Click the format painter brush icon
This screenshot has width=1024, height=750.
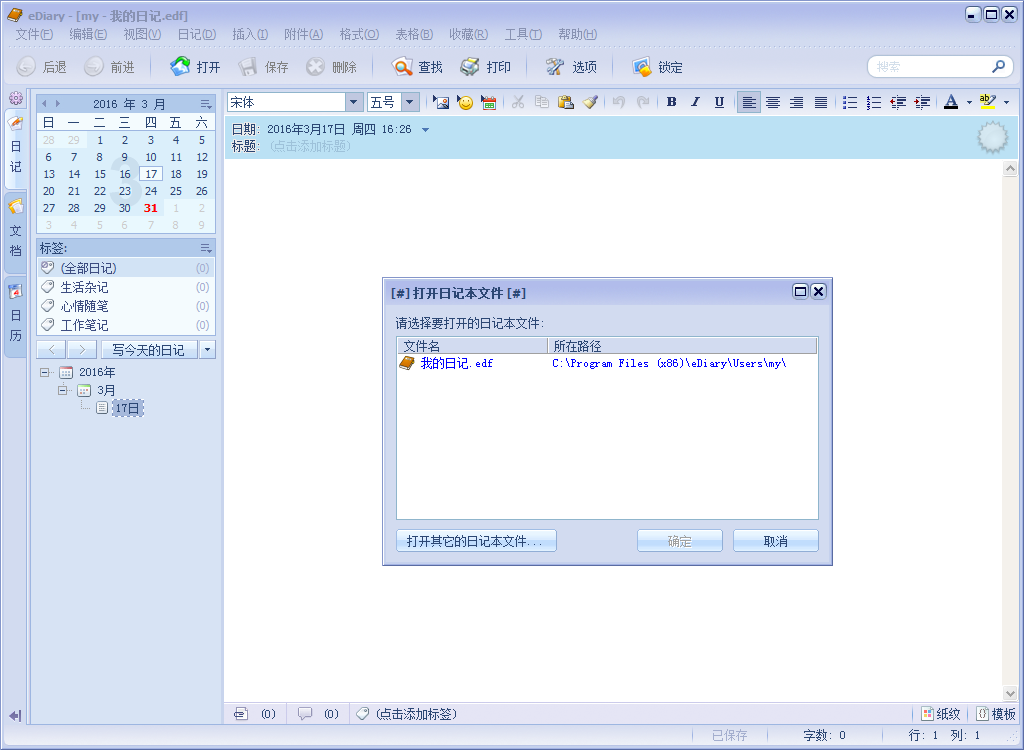click(x=590, y=102)
